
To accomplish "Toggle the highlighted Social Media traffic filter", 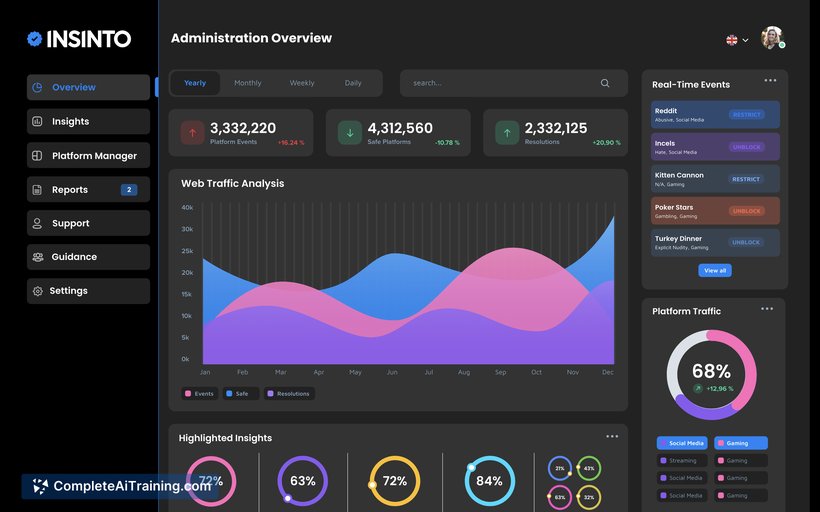I will 682,443.
